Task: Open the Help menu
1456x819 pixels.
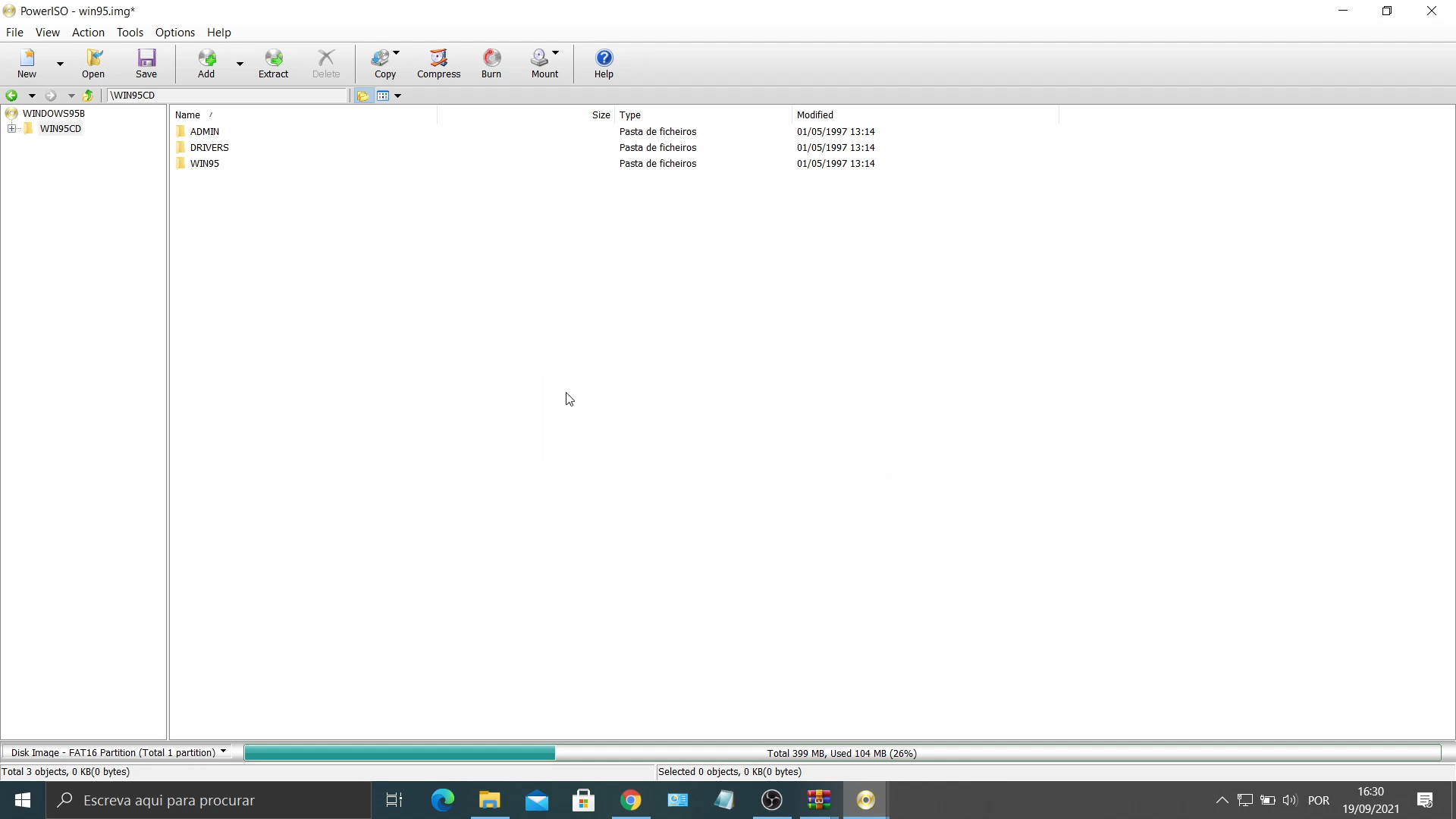Action: click(218, 33)
